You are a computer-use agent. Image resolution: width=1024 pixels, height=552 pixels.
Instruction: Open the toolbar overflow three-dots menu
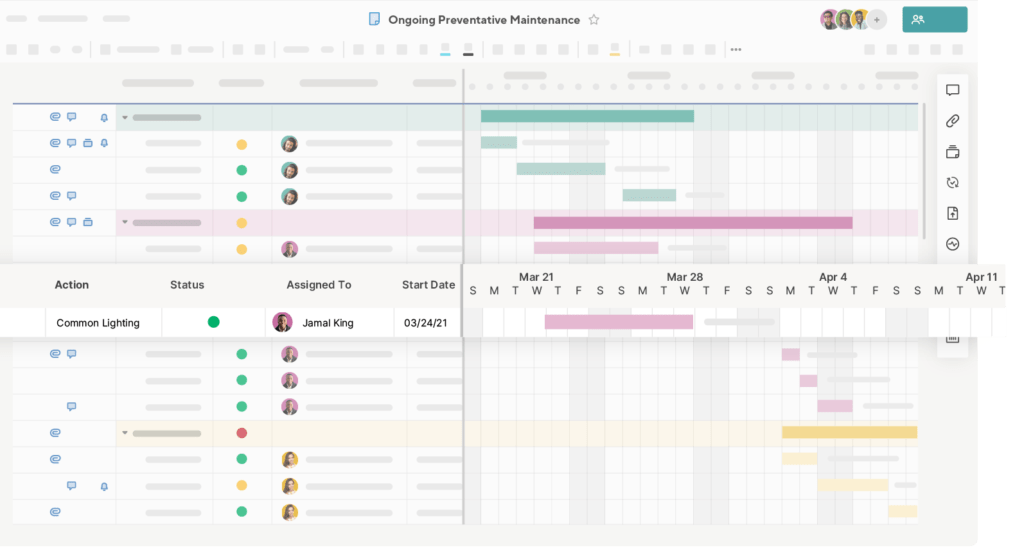click(x=736, y=50)
